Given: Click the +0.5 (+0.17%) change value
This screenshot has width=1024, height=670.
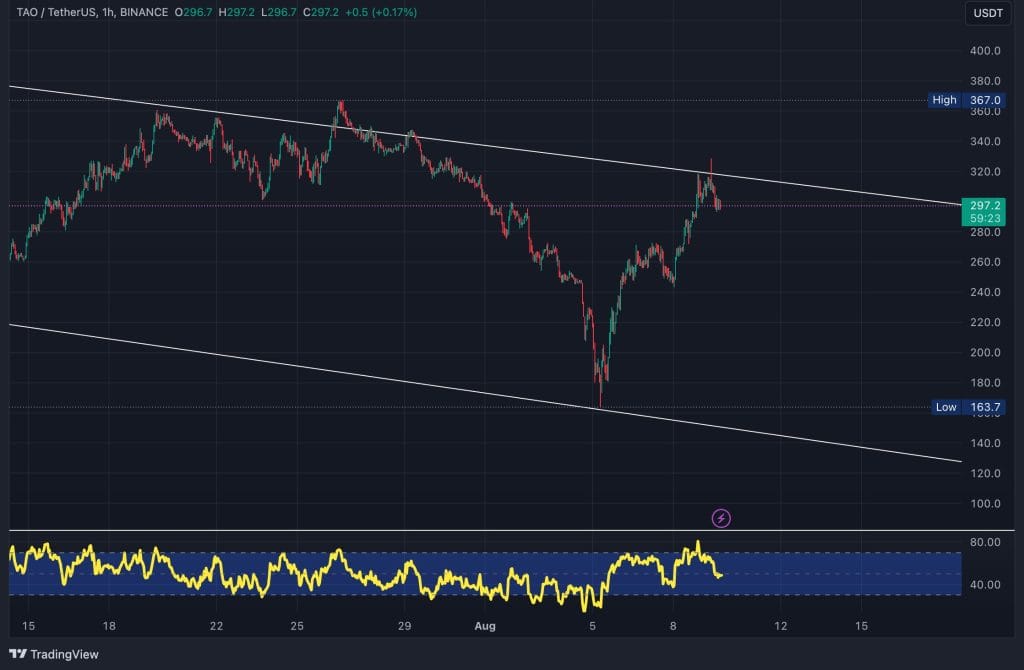Looking at the screenshot, I should click(380, 12).
